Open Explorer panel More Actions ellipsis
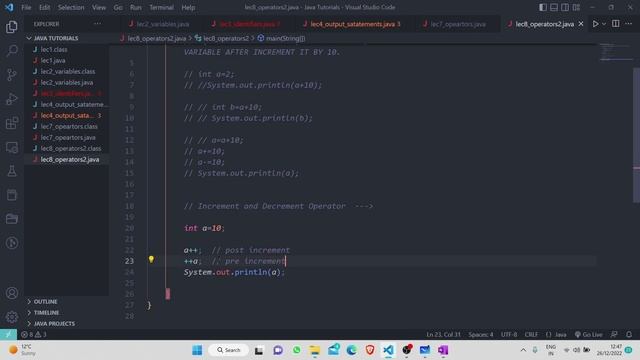 coord(97,24)
